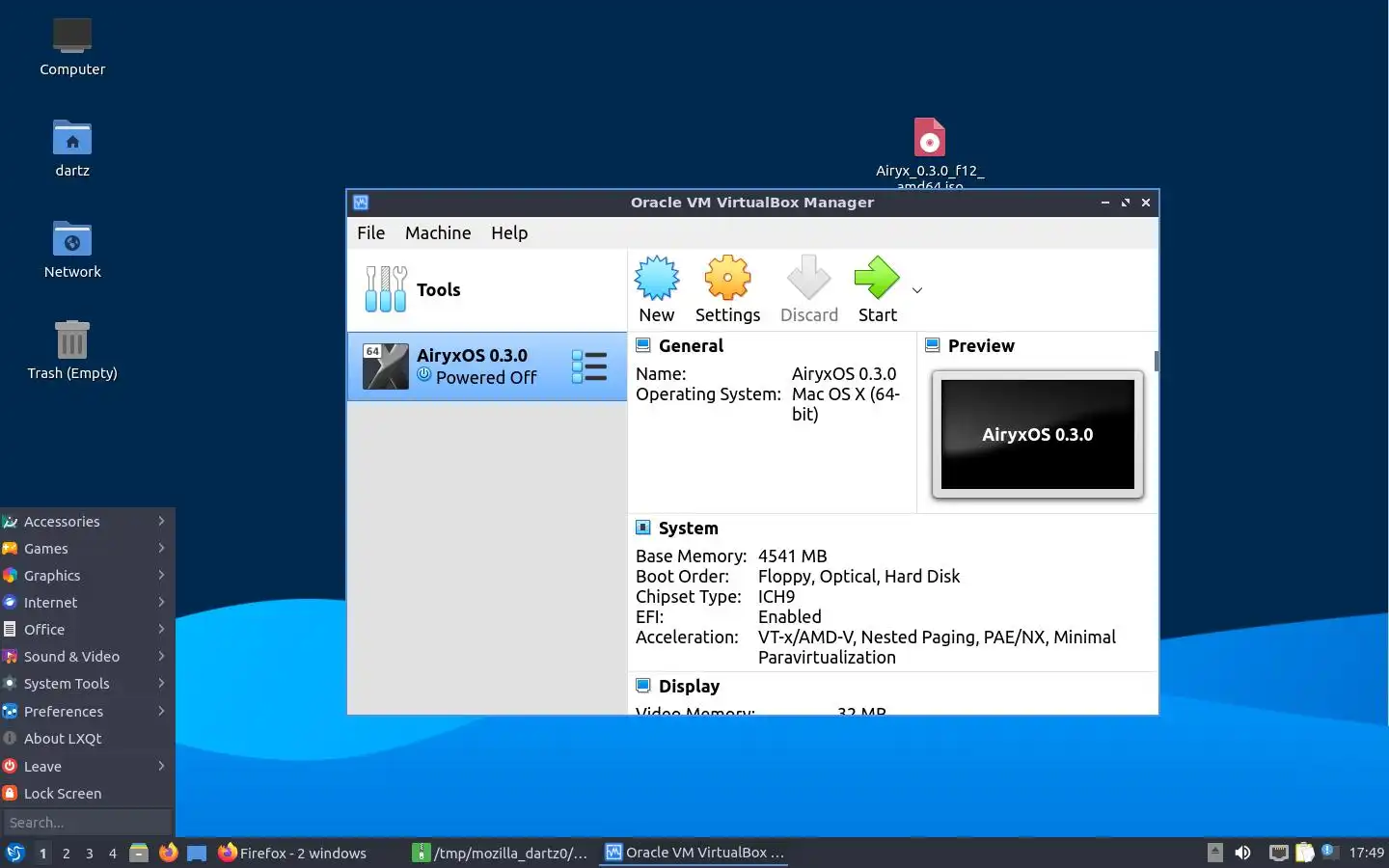The image size is (1389, 868).
Task: Maximize the VirtualBox Manager window
Action: (1126, 203)
